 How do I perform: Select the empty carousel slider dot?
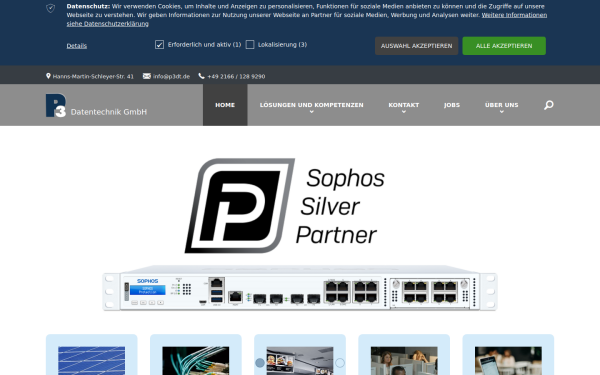tap(340, 362)
